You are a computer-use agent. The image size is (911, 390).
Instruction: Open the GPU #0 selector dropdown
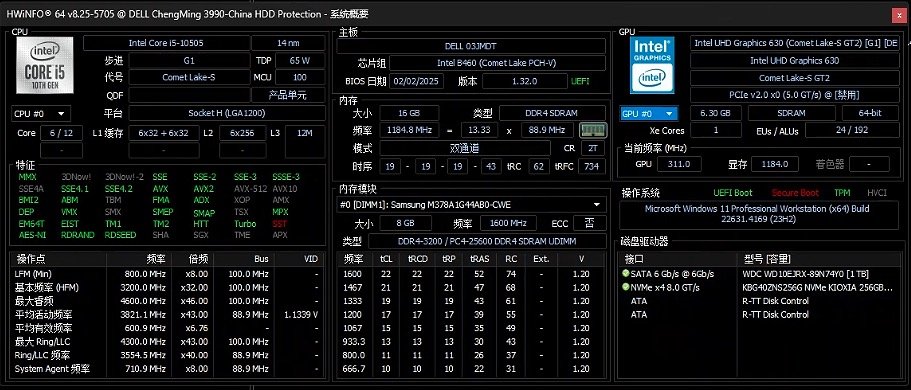click(648, 113)
